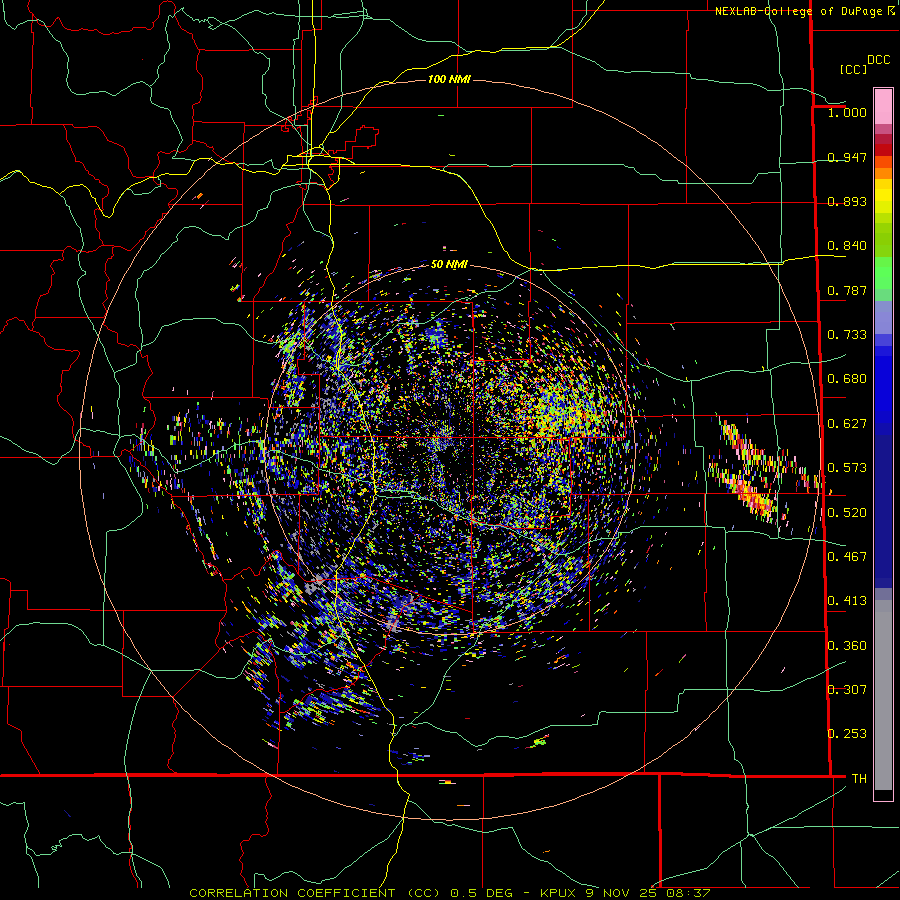Viewport: 900px width, 900px height.
Task: Click the 1.000 value on color scale
Action: 847,112
